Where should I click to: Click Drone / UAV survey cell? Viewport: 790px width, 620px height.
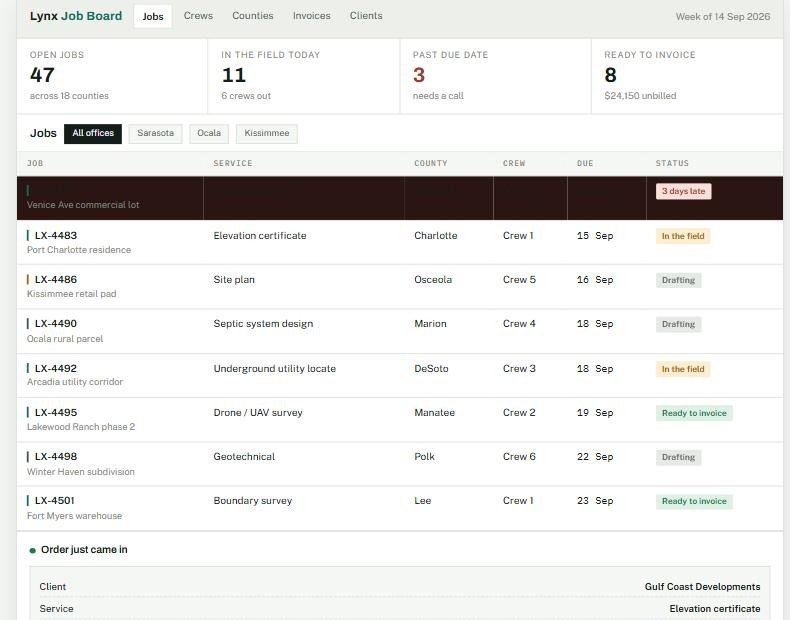[257, 412]
